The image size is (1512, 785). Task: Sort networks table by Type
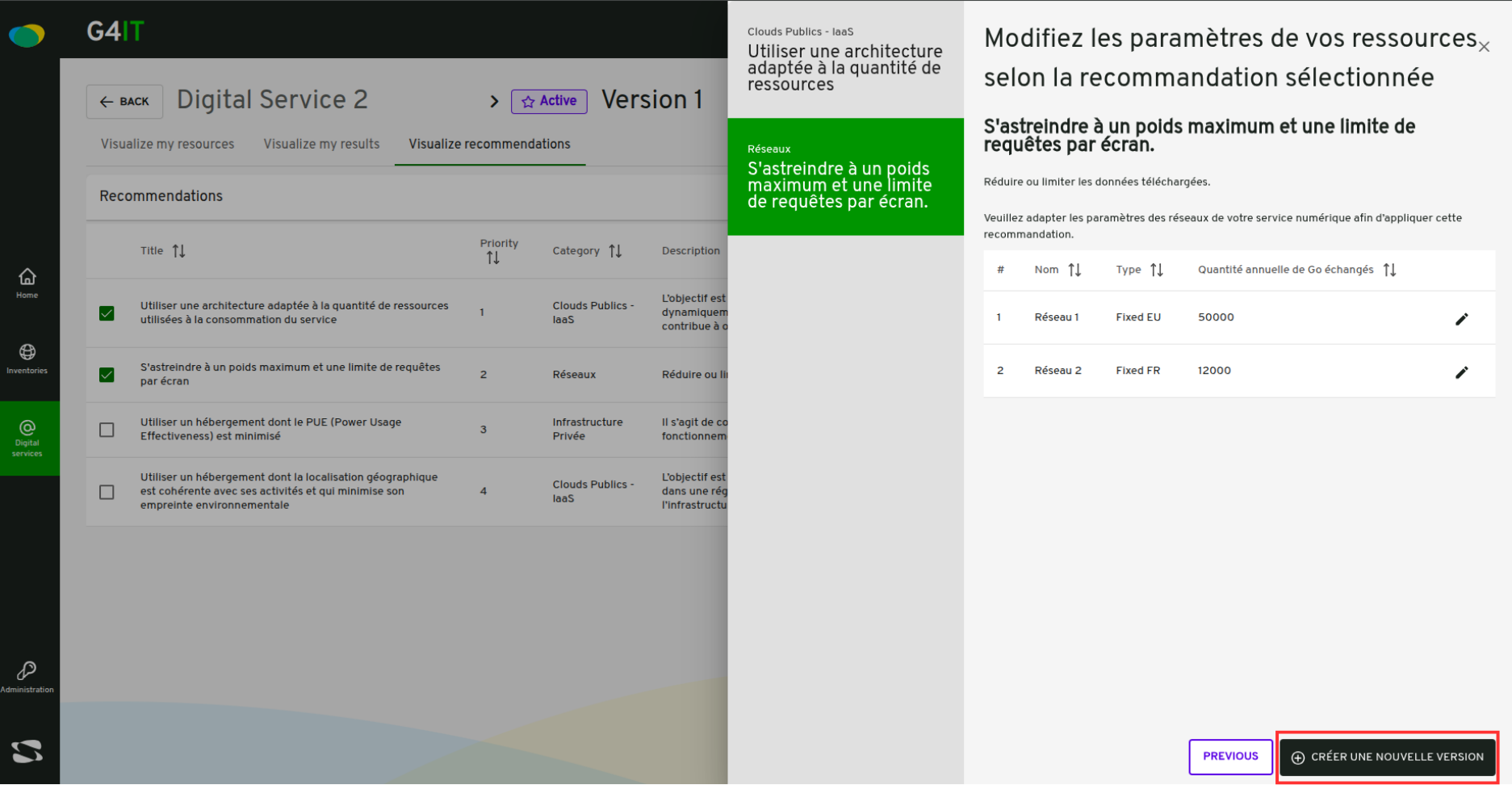point(1157,270)
